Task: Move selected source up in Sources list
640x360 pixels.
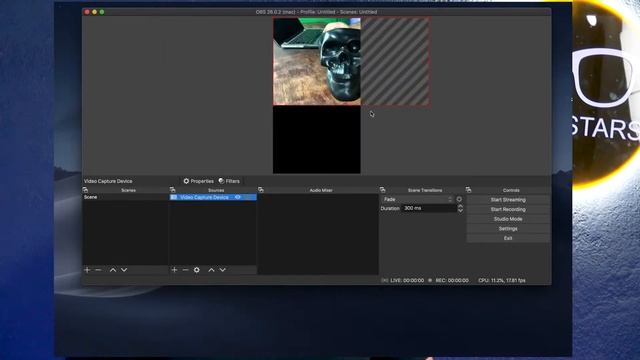Action: click(211, 270)
